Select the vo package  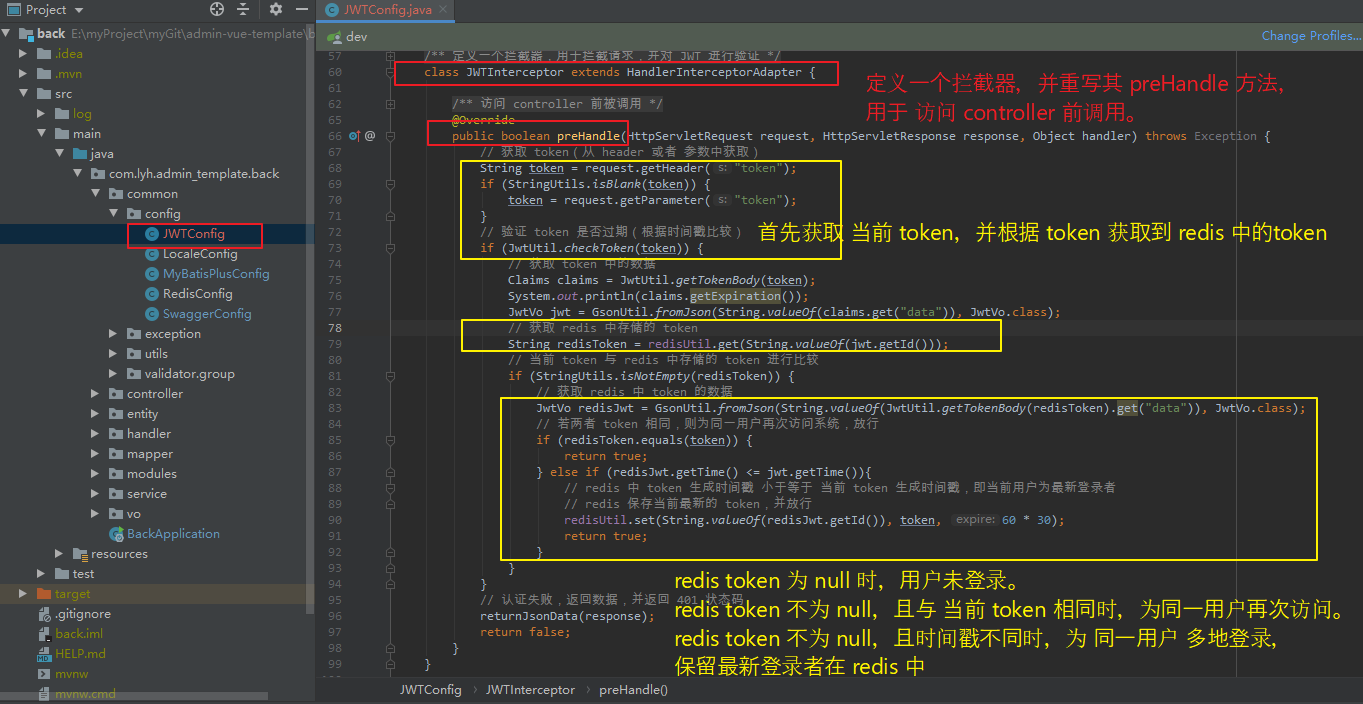[x=134, y=513]
